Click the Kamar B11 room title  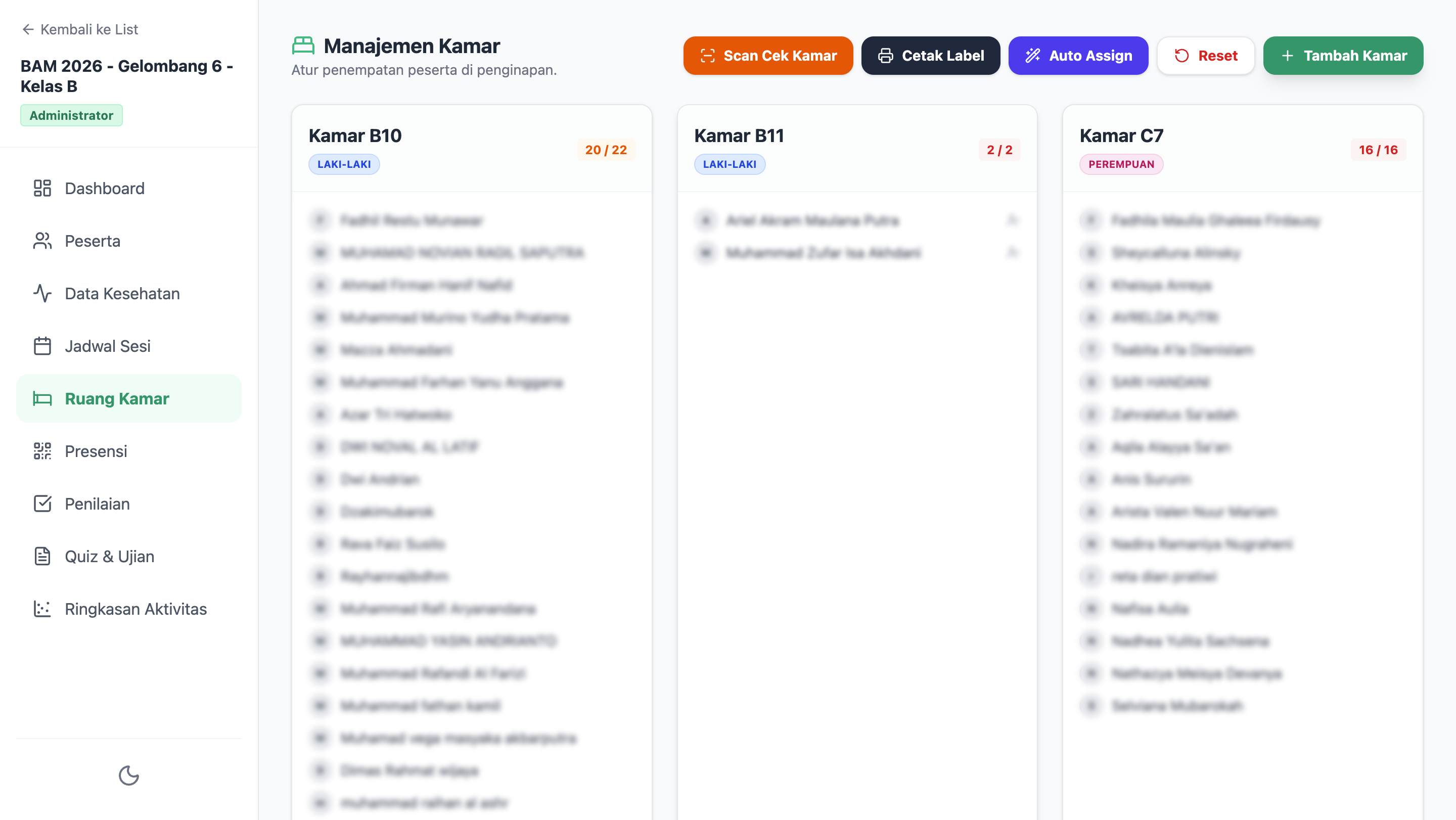click(x=739, y=135)
